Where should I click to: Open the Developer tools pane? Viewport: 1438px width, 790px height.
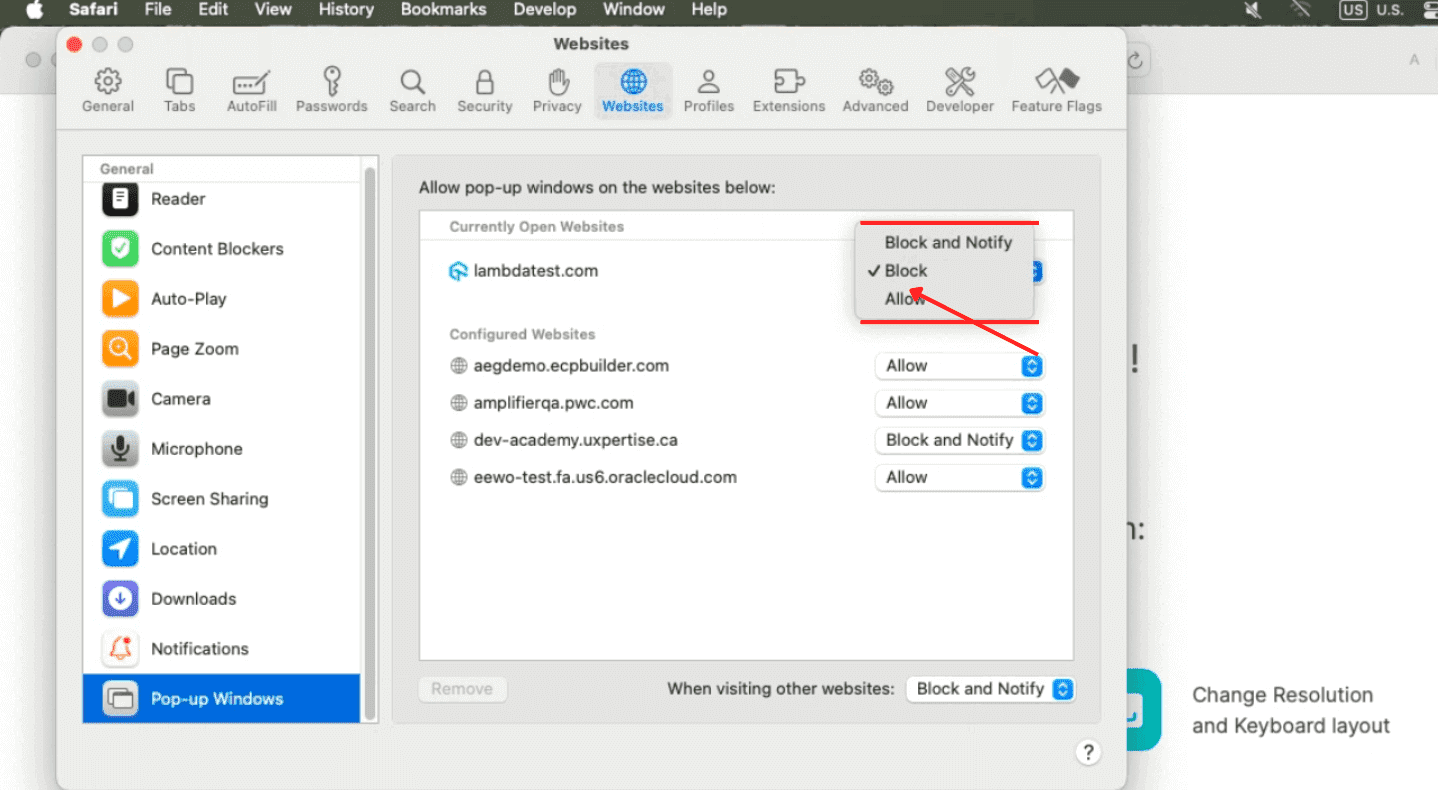pos(959,91)
